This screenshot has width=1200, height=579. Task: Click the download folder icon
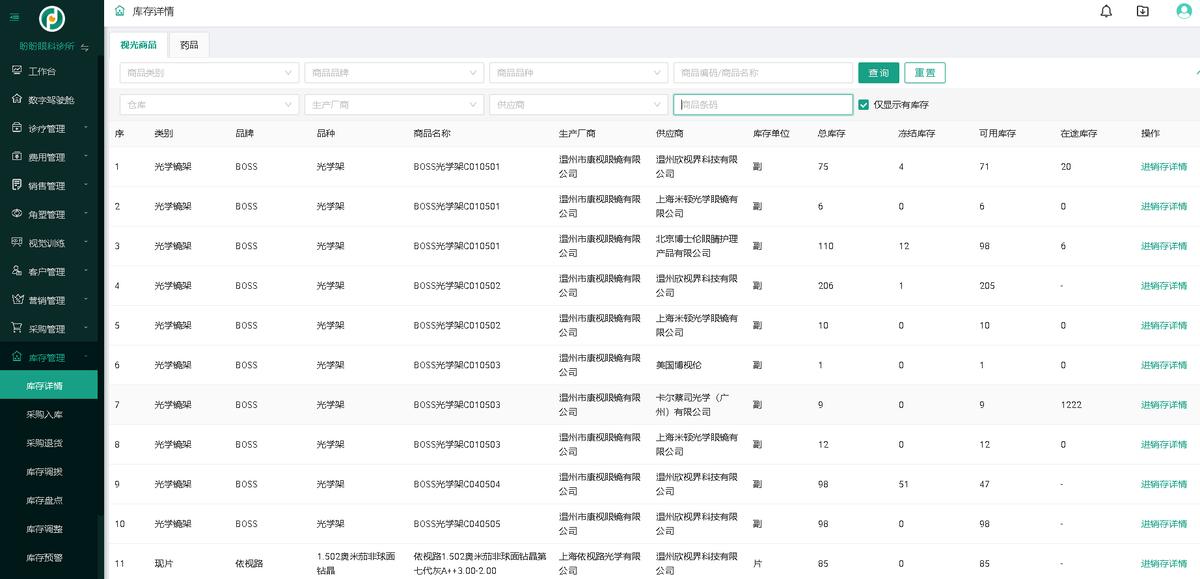pyautogui.click(x=1143, y=11)
